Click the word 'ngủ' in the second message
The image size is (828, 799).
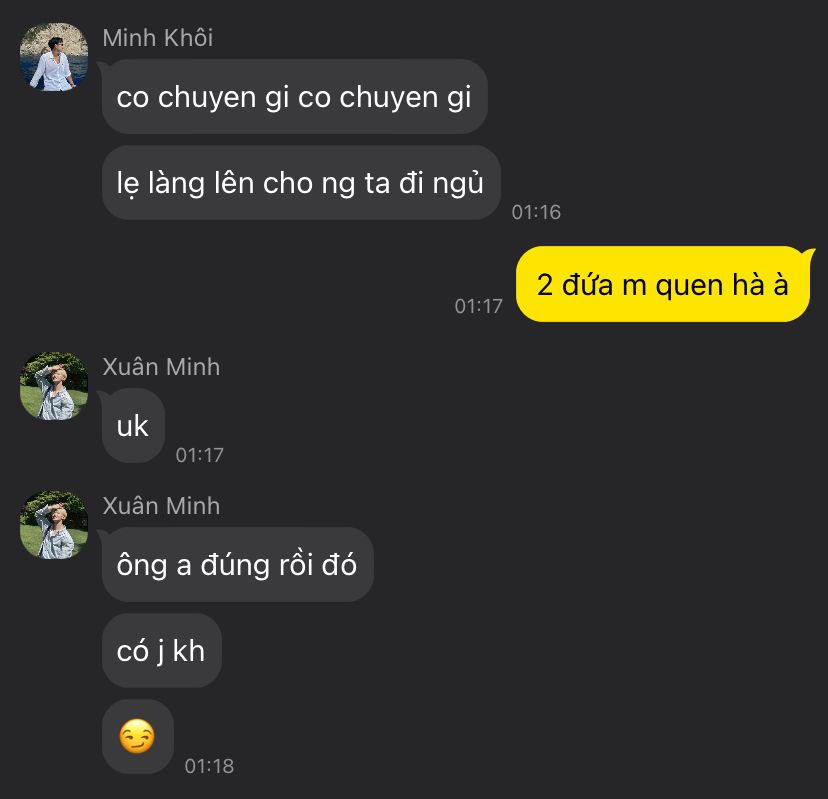click(x=458, y=183)
